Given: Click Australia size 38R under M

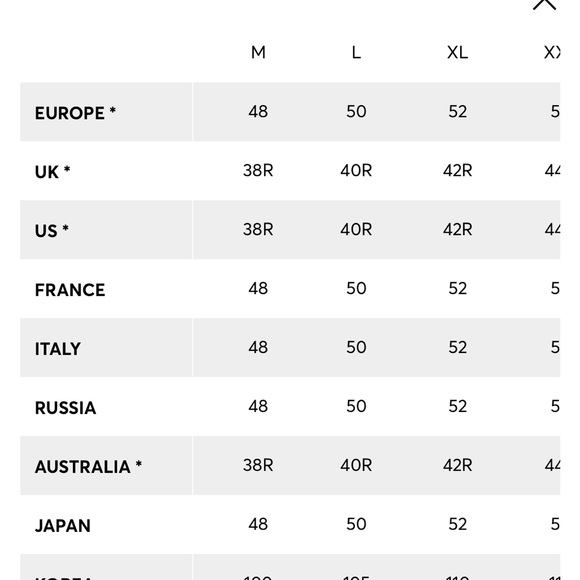Looking at the screenshot, I should (x=258, y=465).
